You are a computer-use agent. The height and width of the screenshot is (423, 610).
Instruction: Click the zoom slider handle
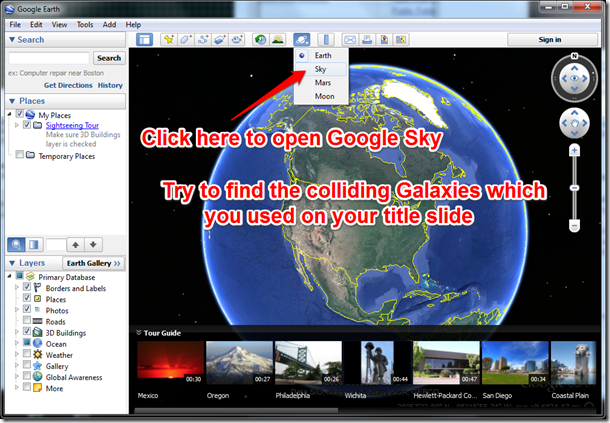tap(574, 188)
